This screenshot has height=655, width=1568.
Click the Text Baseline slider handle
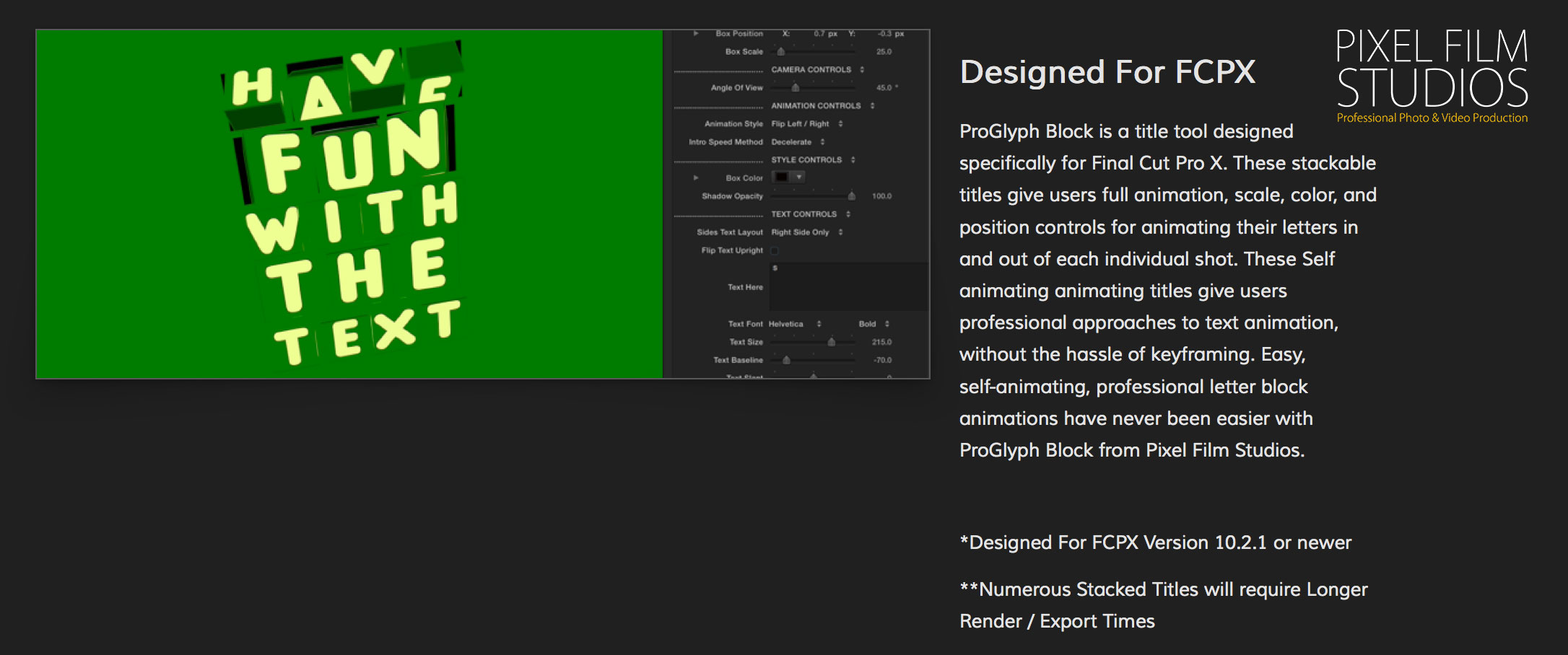786,360
